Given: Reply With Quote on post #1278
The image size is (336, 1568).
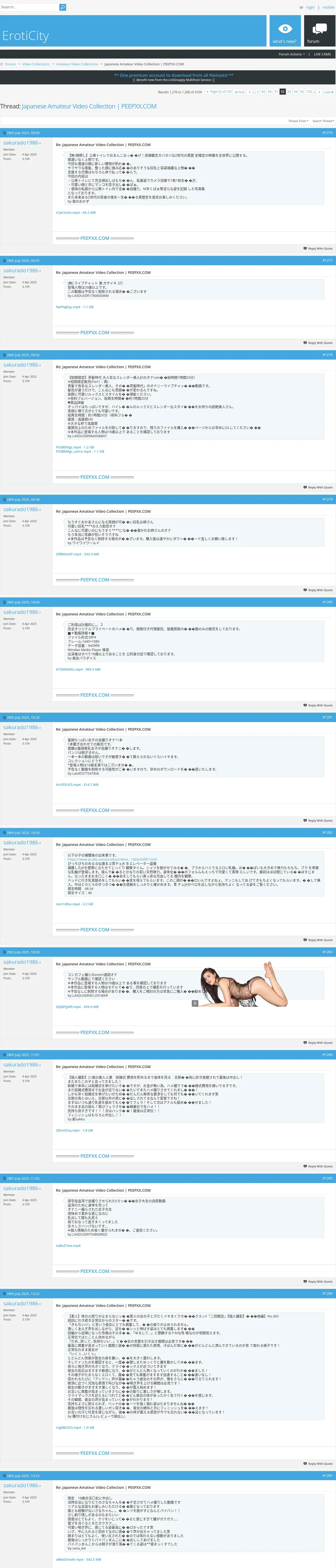Looking at the screenshot, I should tap(318, 488).
